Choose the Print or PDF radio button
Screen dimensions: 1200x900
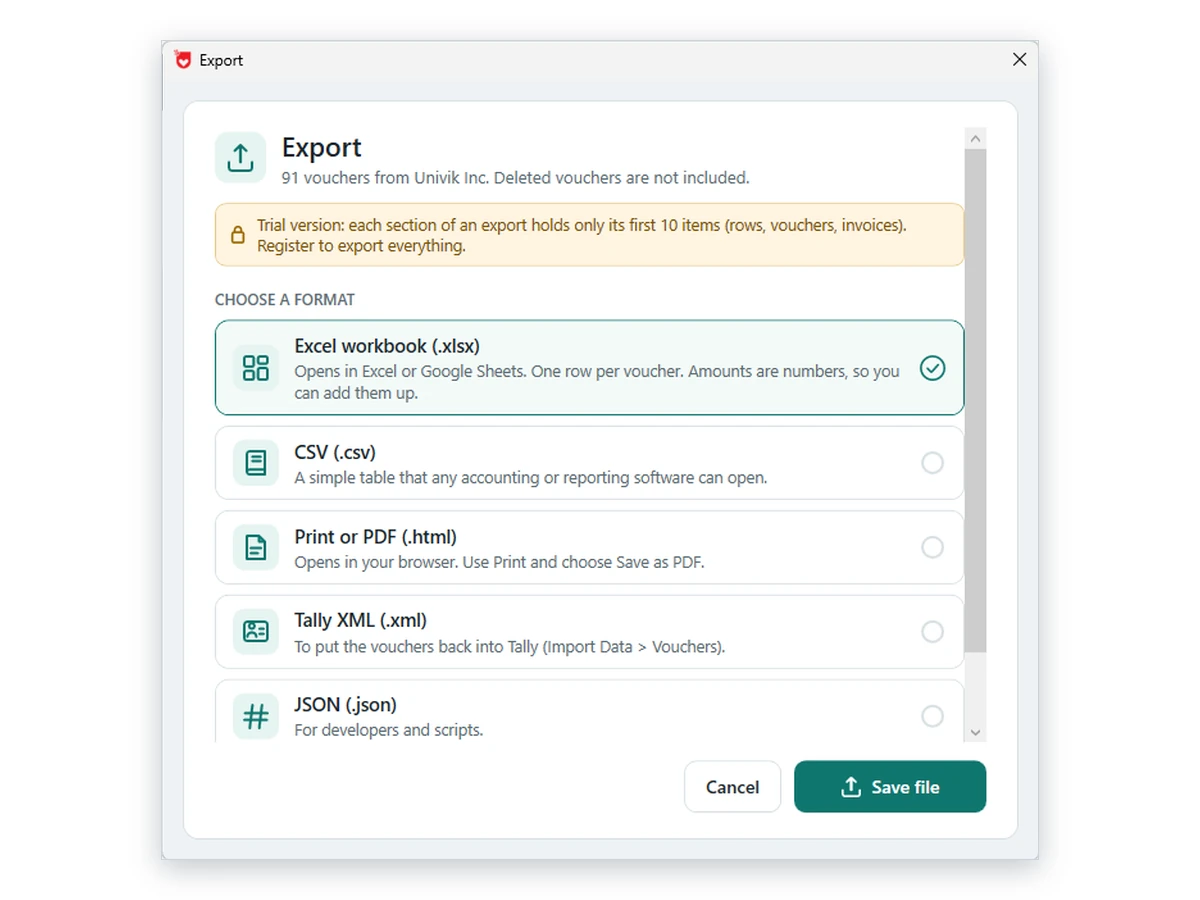[932, 547]
